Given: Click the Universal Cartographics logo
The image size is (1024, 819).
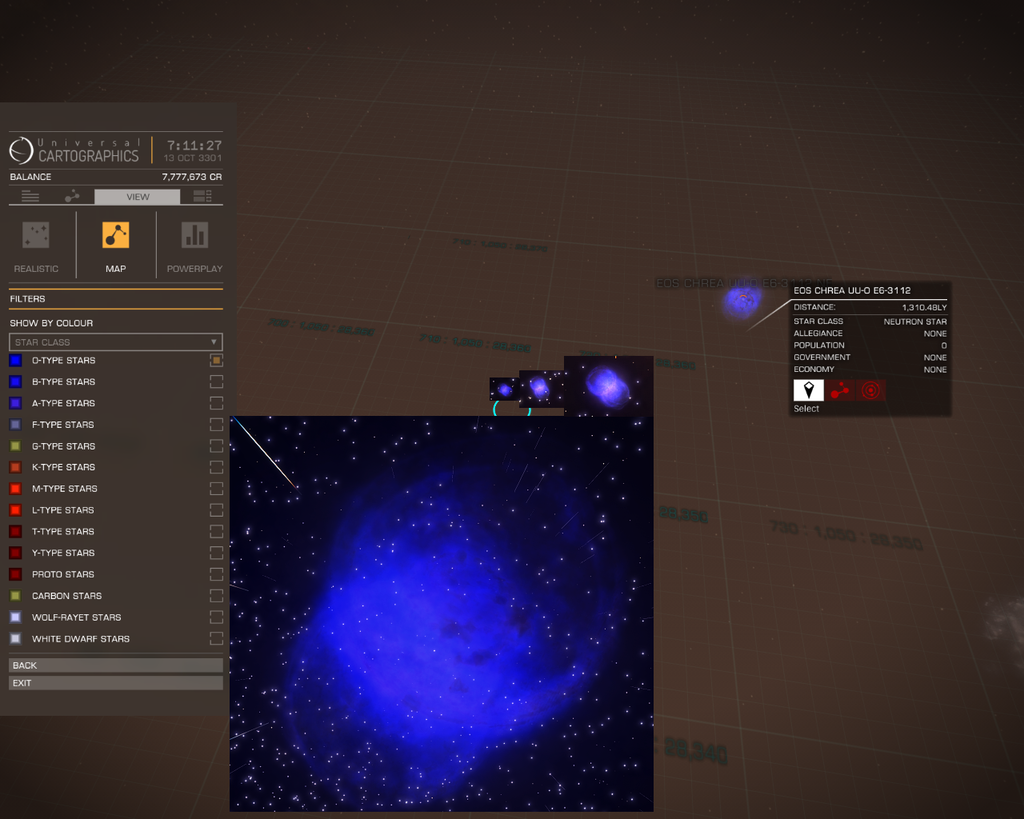Looking at the screenshot, I should tap(74, 150).
